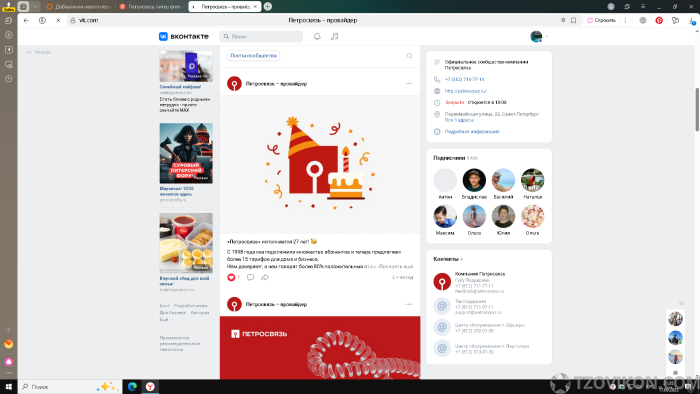The image size is (700, 394).
Task: Select the community posts tab
Action: tap(254, 55)
